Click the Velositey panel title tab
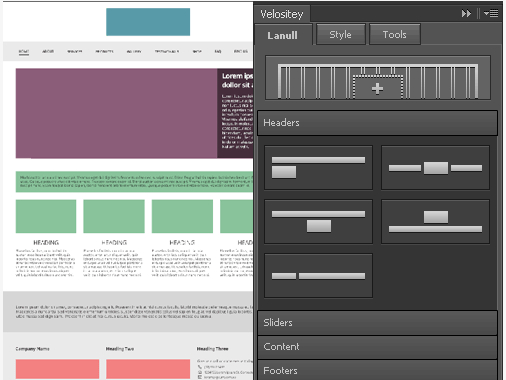The width and height of the screenshot is (506, 380). click(282, 14)
